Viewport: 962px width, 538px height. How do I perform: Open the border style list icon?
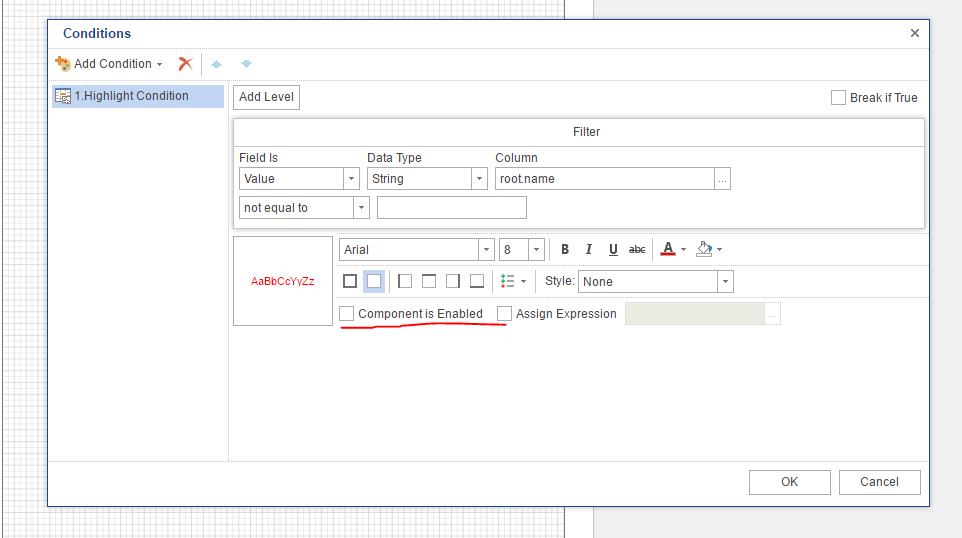pos(513,282)
